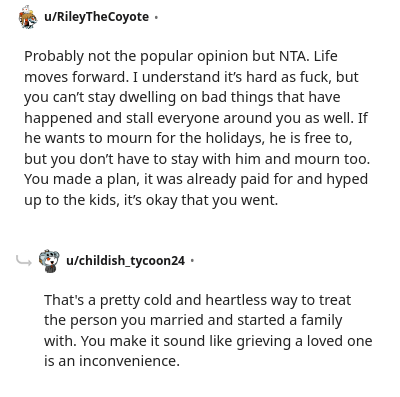Click the line starting 'he wants to mourn'
This screenshot has height=397, width=400.
pos(188,138)
